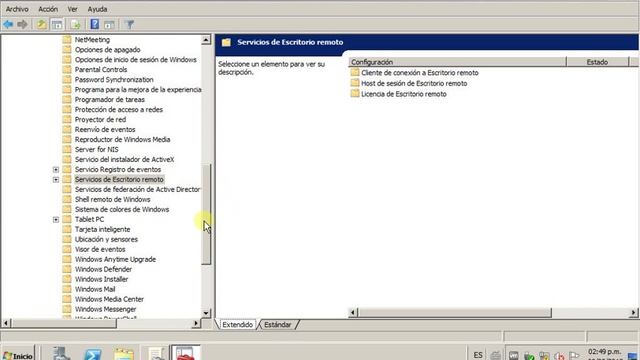
Task: Toggle the Show/Hide action pane icon
Action: 109,24
